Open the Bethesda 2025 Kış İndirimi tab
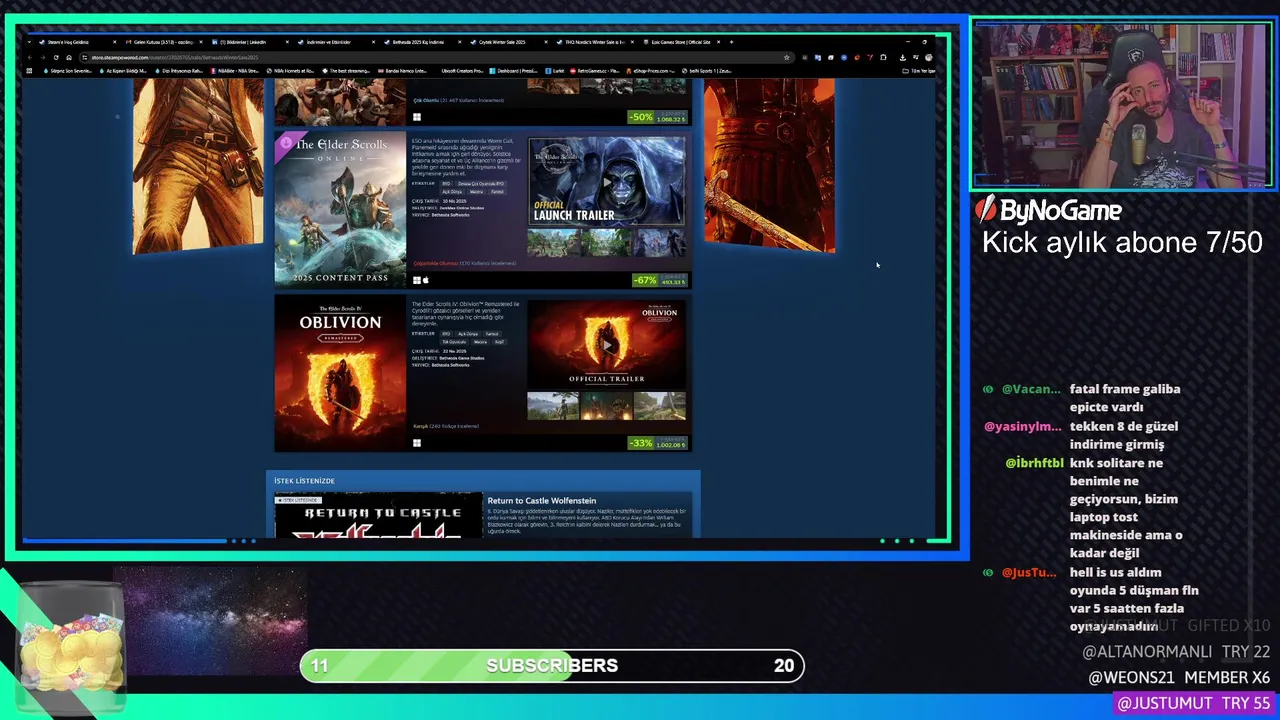 (420, 42)
